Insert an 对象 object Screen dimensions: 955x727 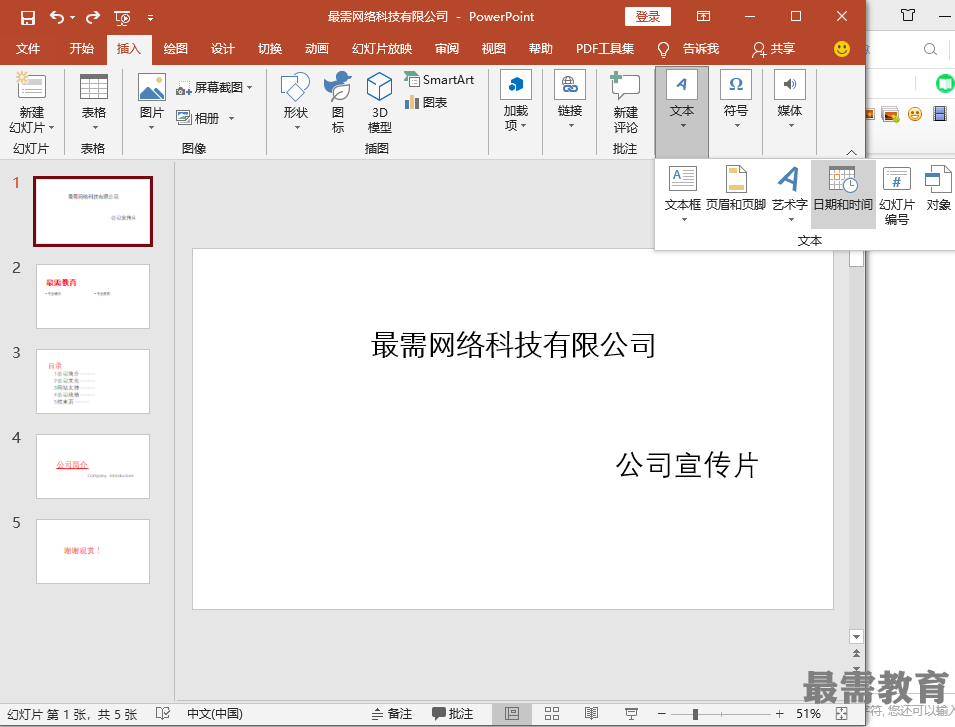pos(938,189)
